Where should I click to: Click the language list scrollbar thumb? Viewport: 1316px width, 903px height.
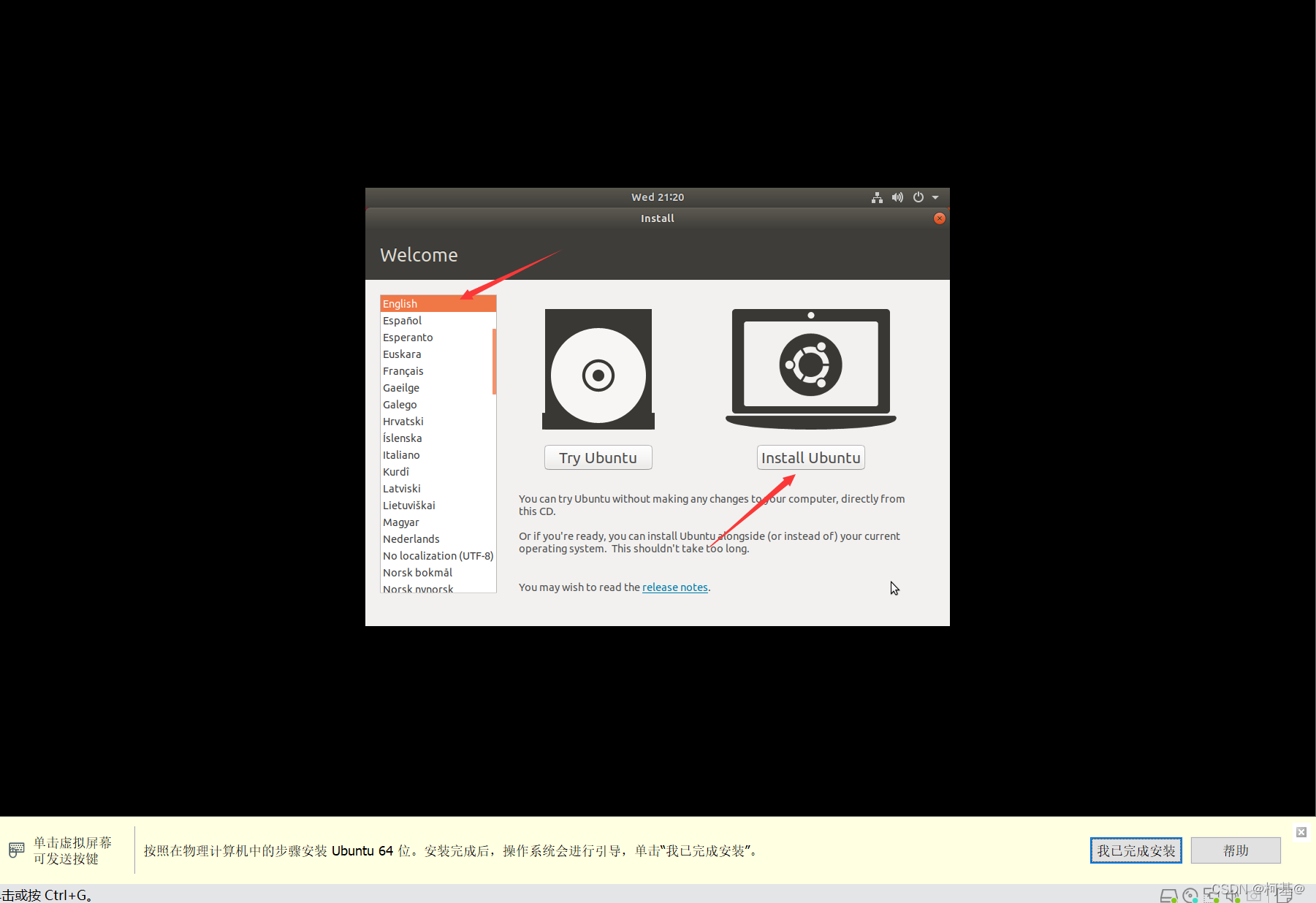point(494,362)
